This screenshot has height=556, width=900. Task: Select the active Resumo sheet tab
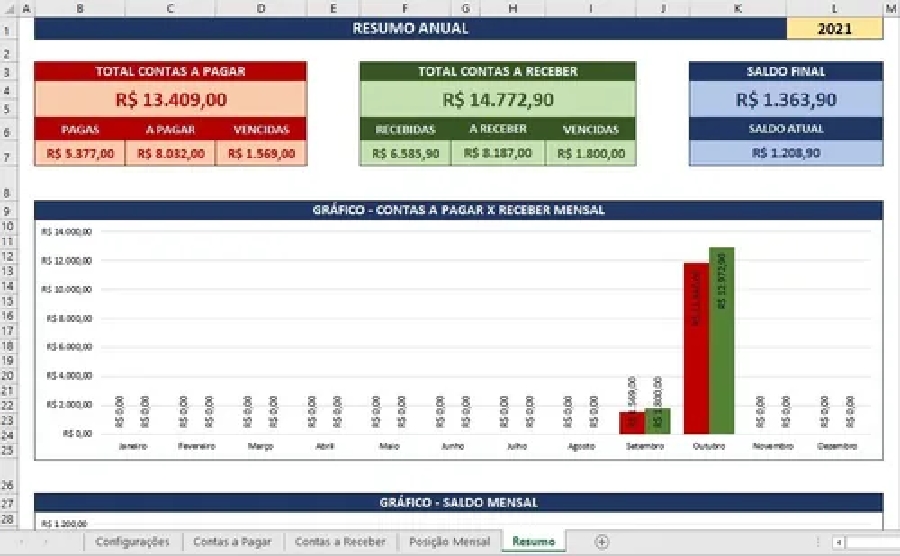pyautogui.click(x=533, y=541)
